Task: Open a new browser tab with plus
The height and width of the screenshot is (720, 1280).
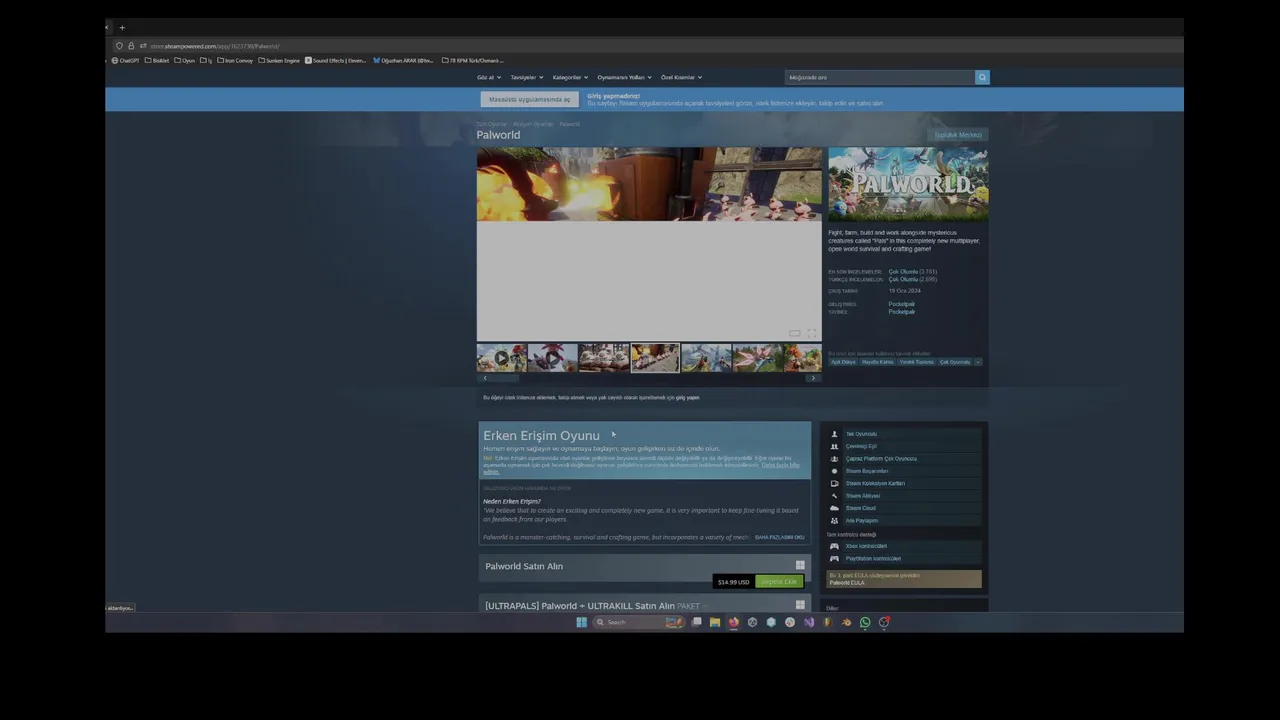Action: point(122,28)
